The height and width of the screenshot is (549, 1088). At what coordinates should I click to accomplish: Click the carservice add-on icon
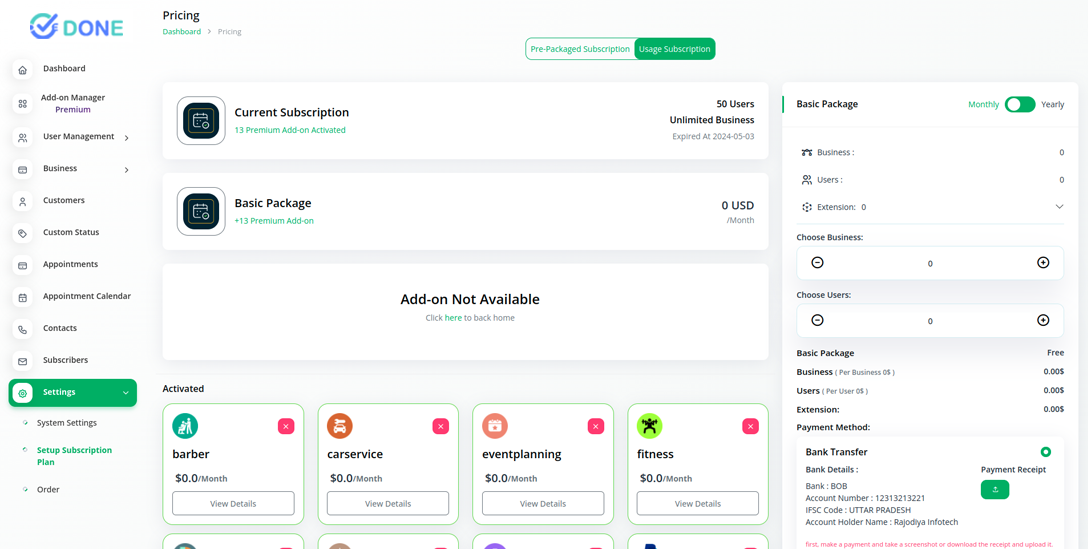coord(340,425)
